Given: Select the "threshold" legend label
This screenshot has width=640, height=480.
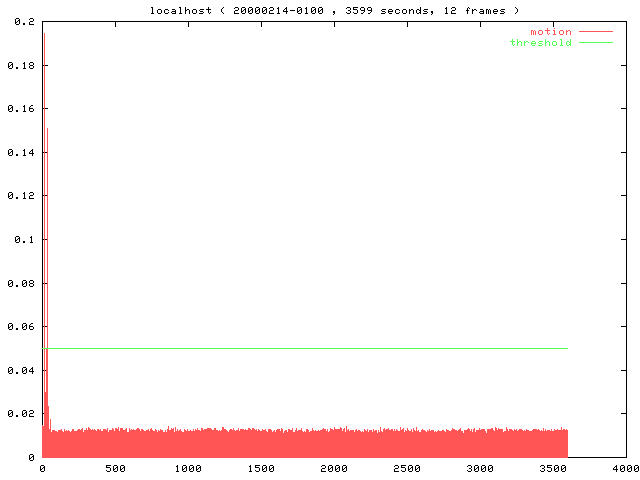Looking at the screenshot, I should 540,42.
